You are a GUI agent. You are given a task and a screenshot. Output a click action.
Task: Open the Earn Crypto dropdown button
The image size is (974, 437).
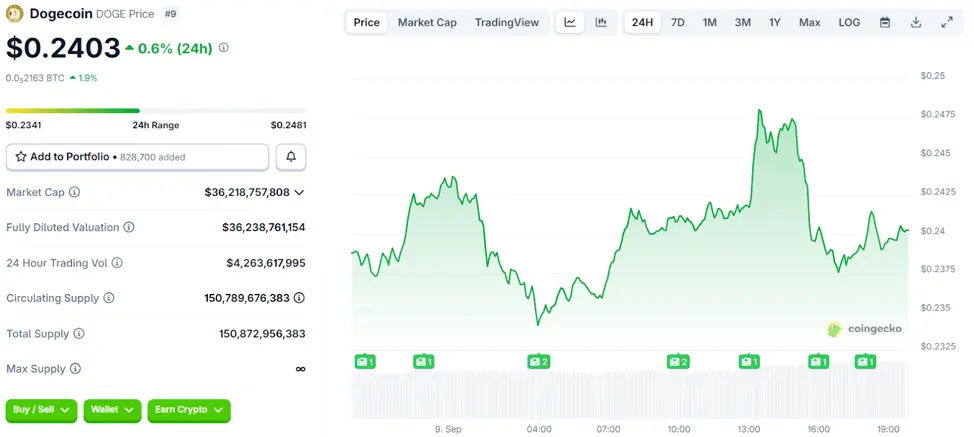189,410
